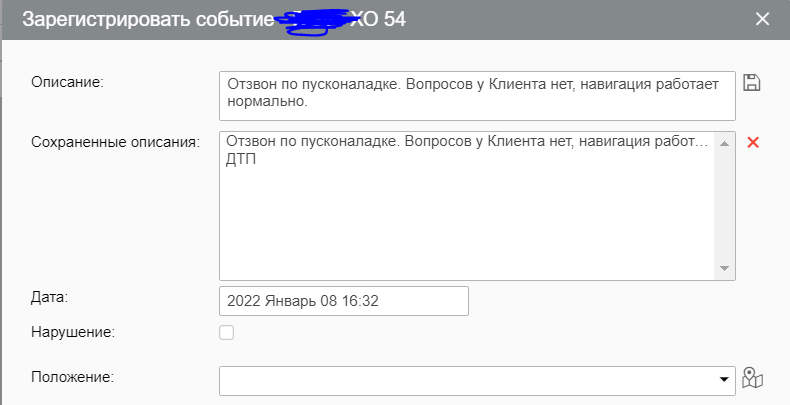Expand the Положение dropdown arrow
Viewport: 790px width, 405px height.
724,380
